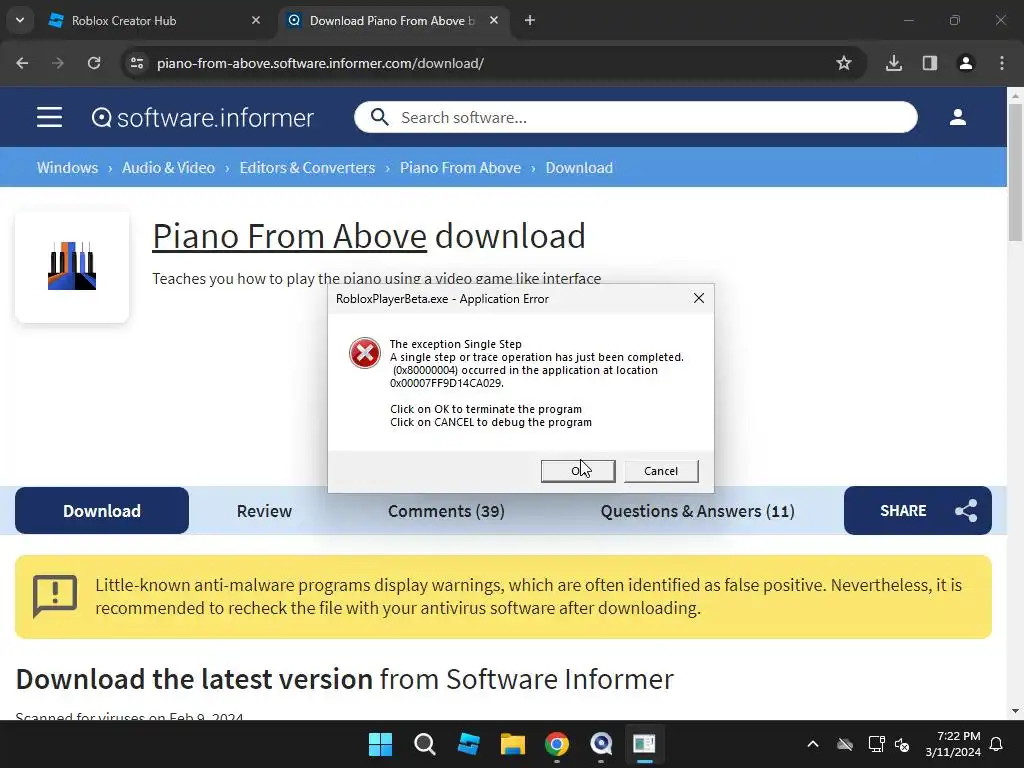Open the Chrome downloads icon

point(893,63)
